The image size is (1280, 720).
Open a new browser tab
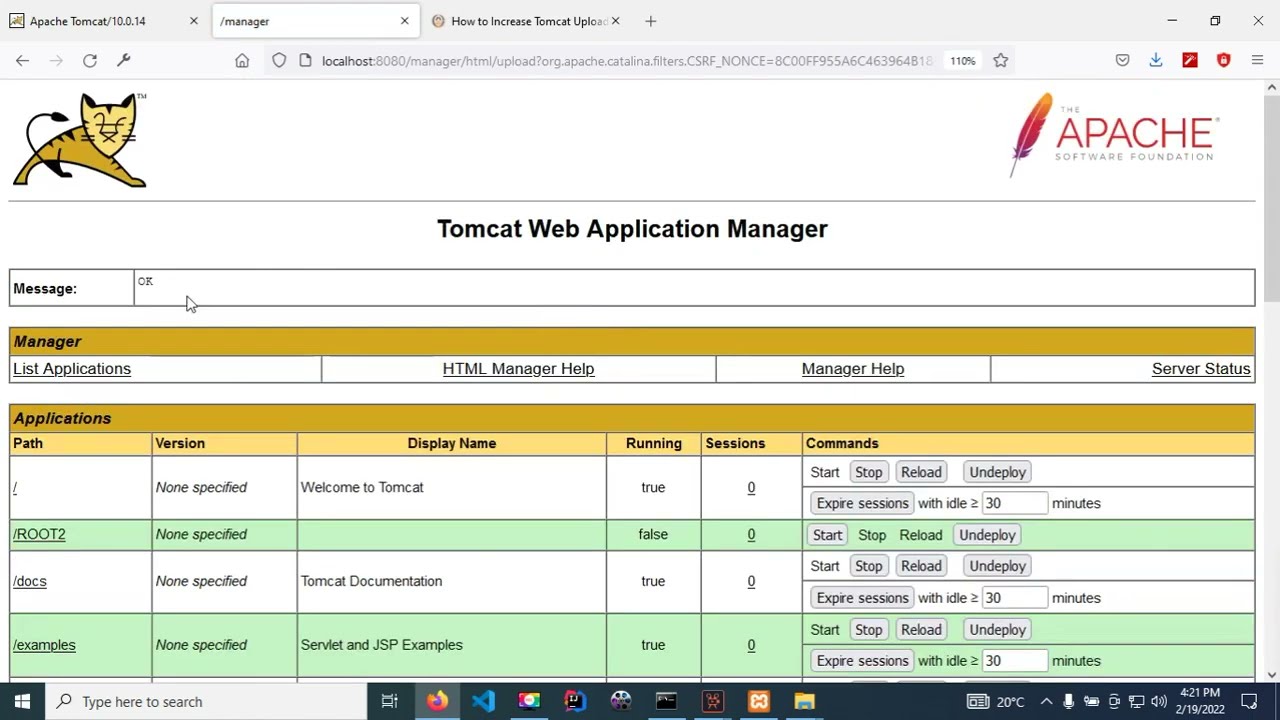pos(651,21)
